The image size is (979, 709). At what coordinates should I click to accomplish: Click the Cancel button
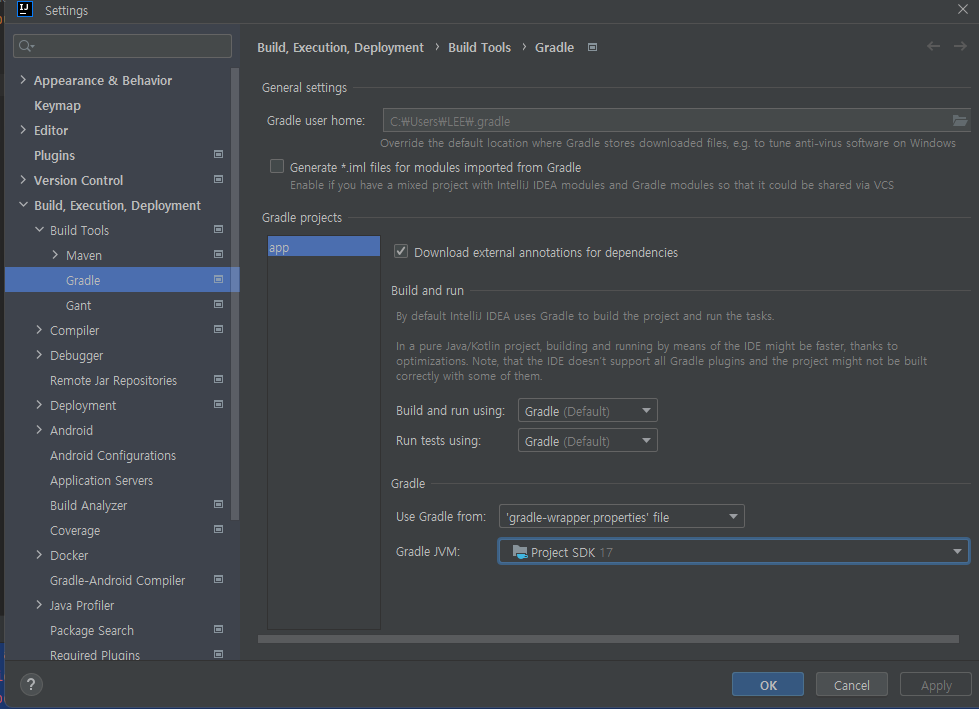[852, 685]
